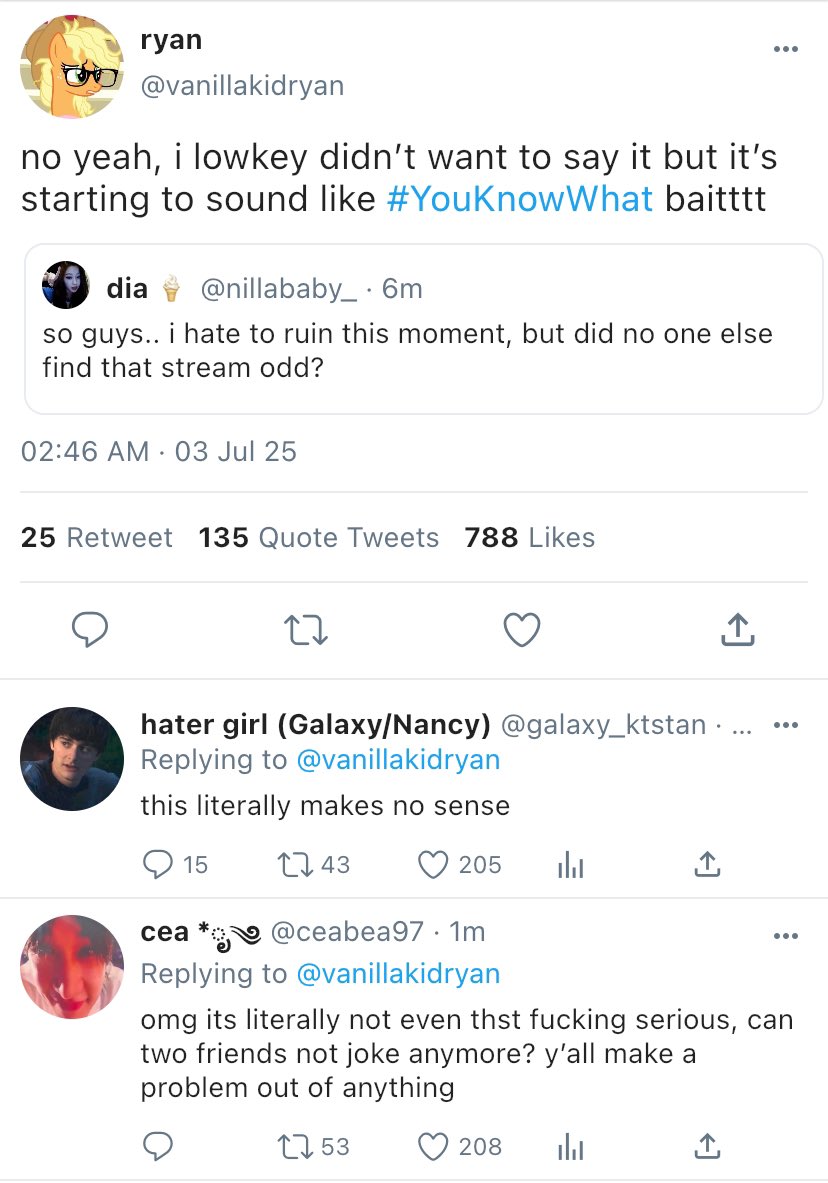Like cea's reply with 208 likes

pos(433,1146)
